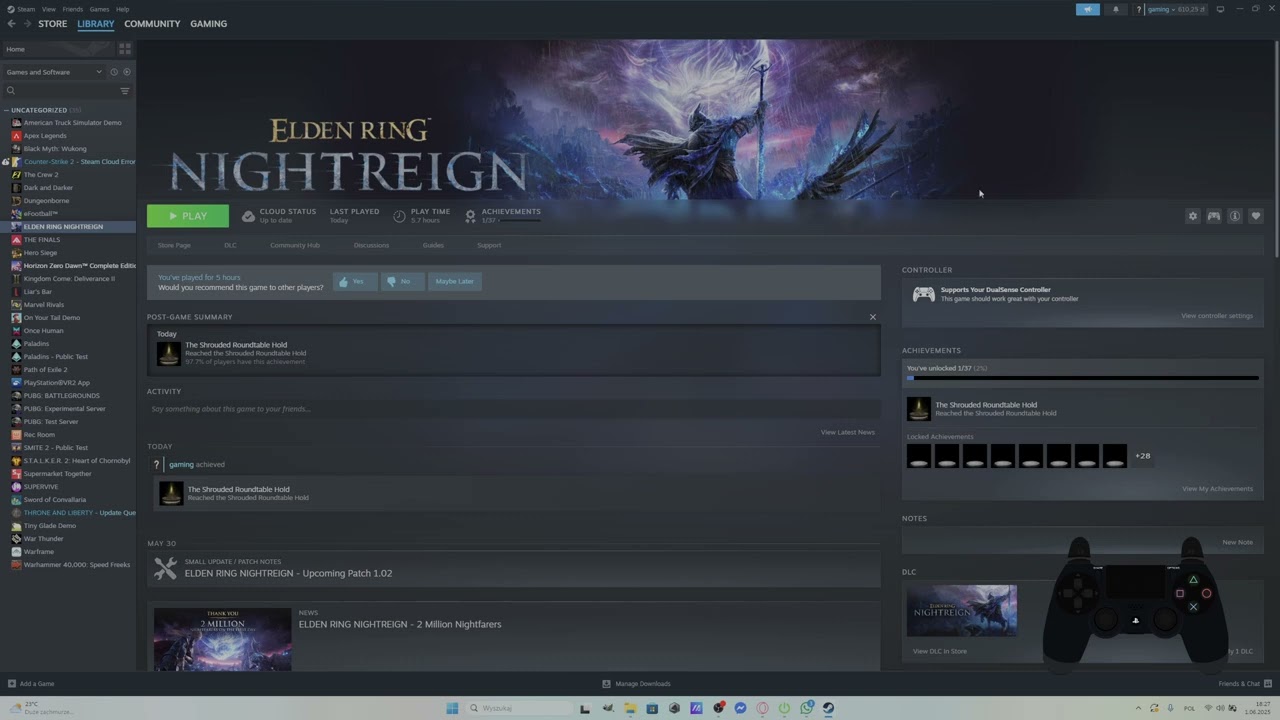
Task: Create a New Note
Action: tap(1237, 542)
